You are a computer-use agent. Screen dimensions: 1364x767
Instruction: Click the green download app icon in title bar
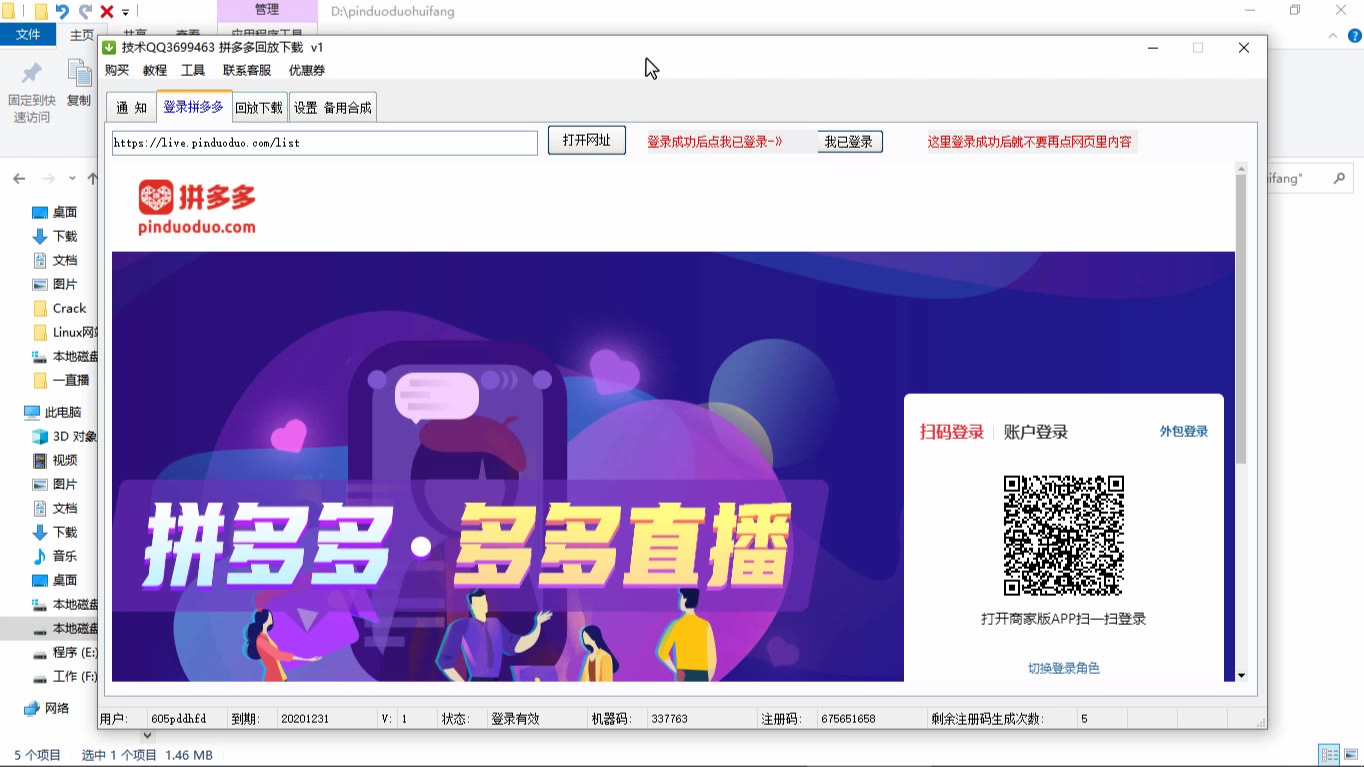point(110,47)
